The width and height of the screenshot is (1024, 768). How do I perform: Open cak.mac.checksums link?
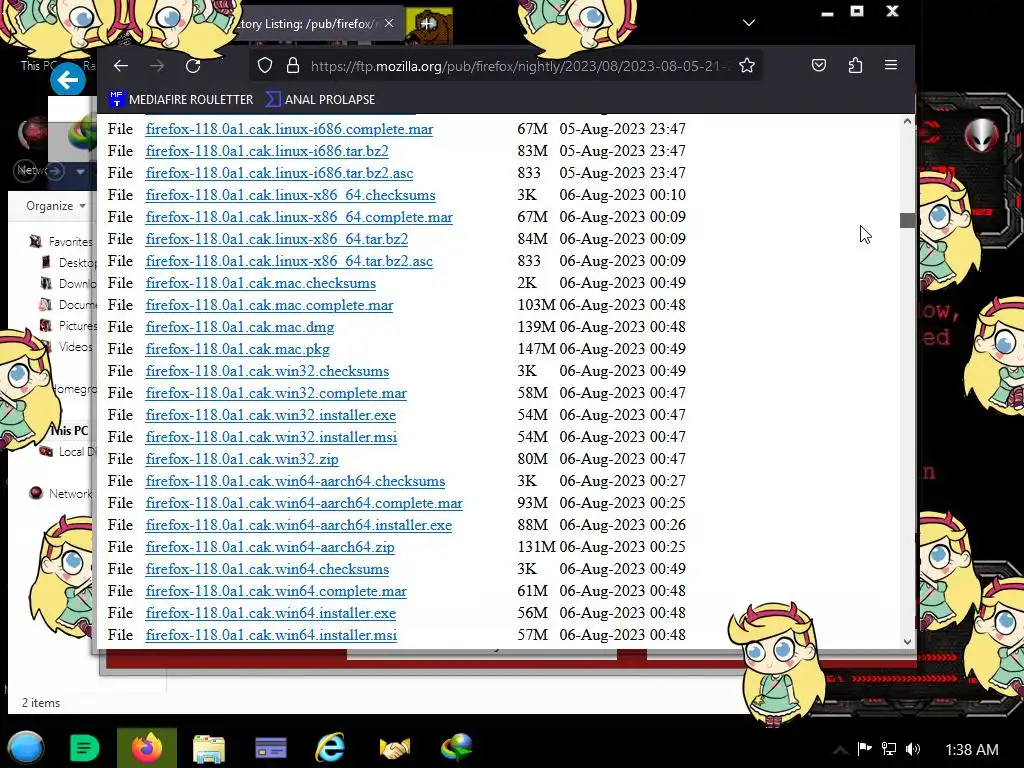[x=261, y=283]
